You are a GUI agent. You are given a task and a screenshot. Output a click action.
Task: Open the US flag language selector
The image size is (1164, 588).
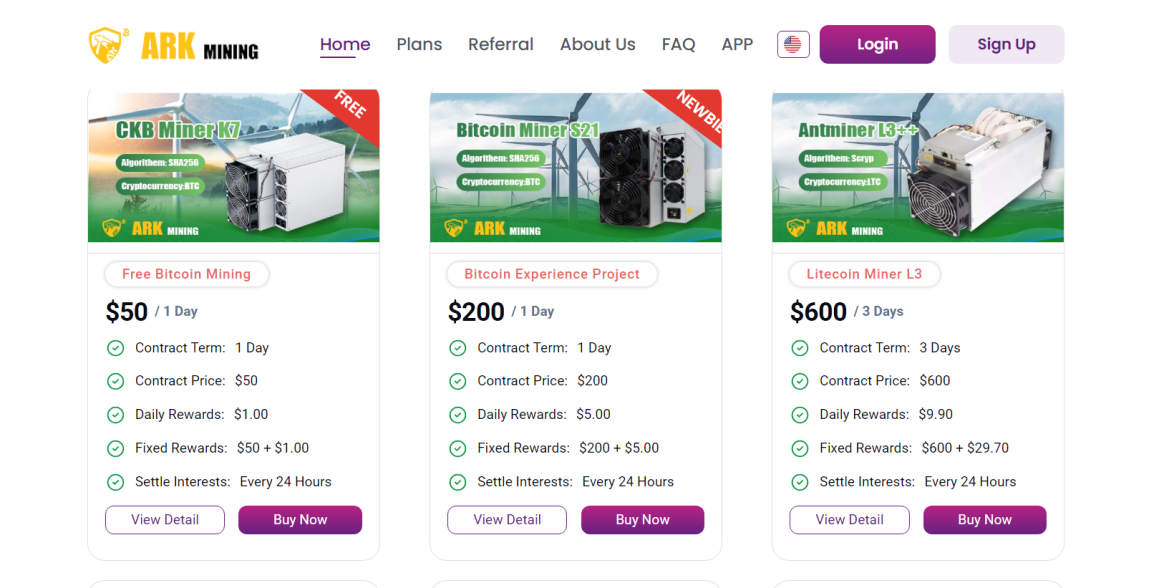[793, 44]
